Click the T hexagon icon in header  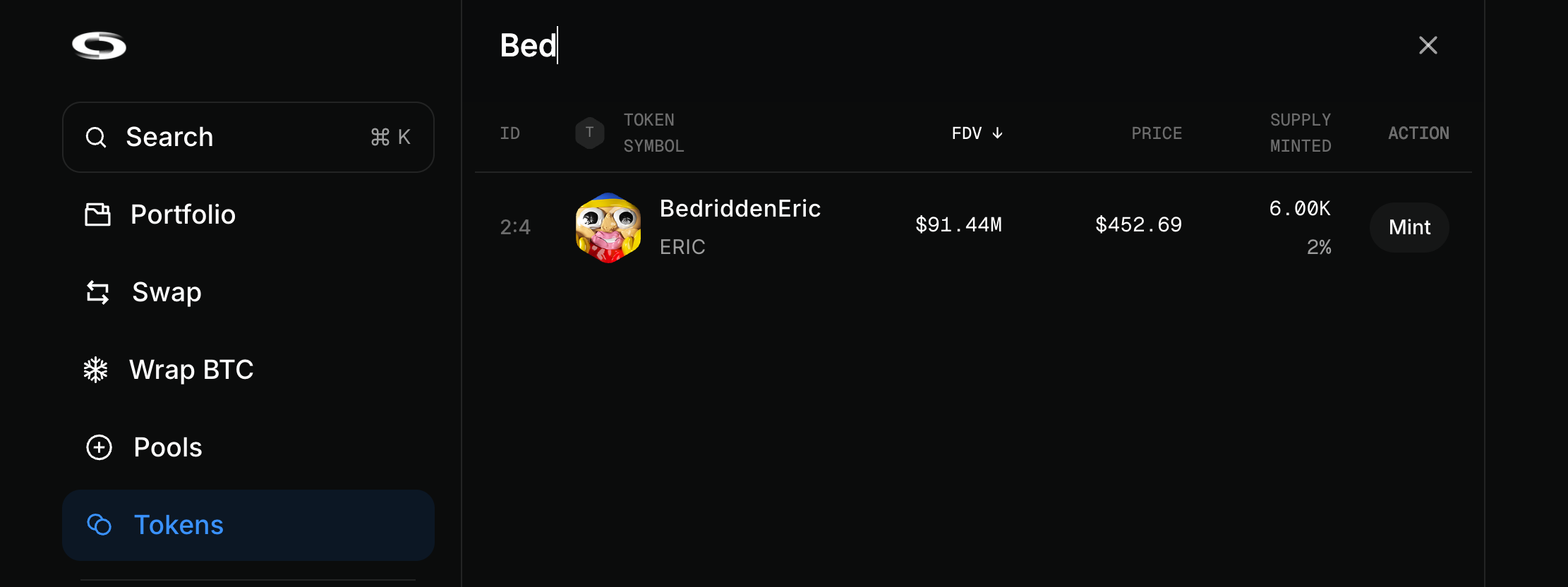click(590, 133)
